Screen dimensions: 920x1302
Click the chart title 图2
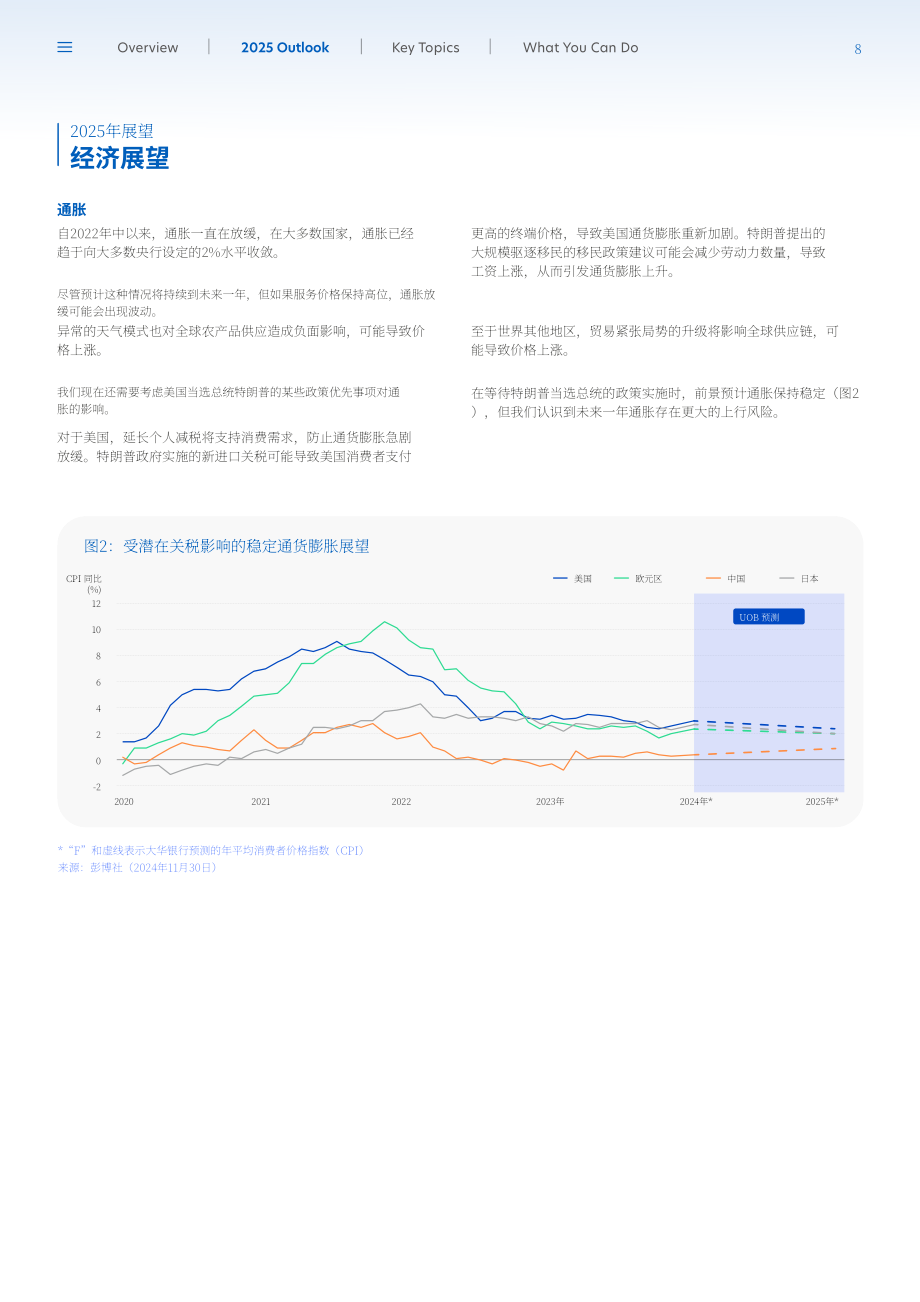(x=227, y=546)
